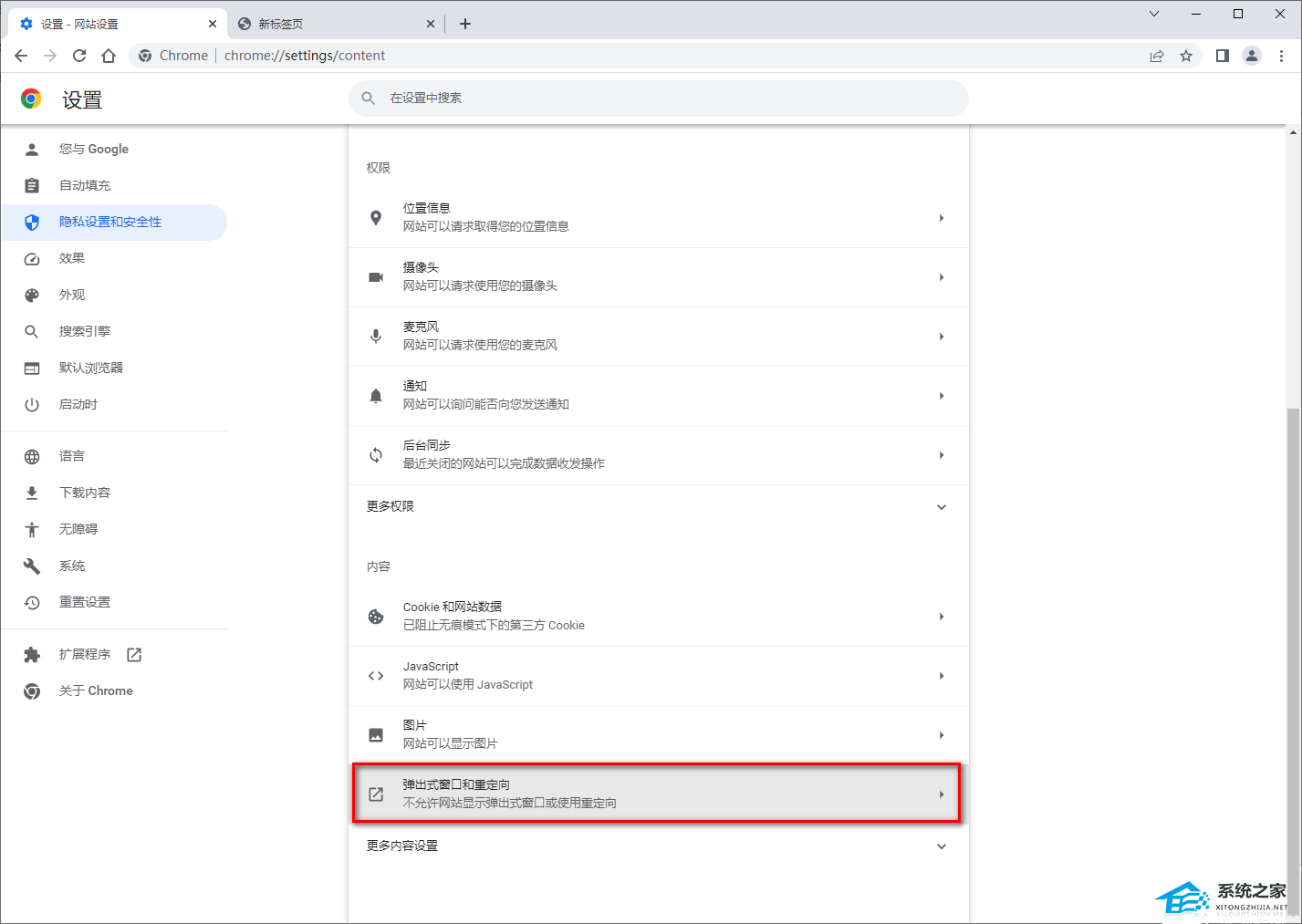Open 语言 settings section
The width and height of the screenshot is (1302, 924).
pos(114,456)
